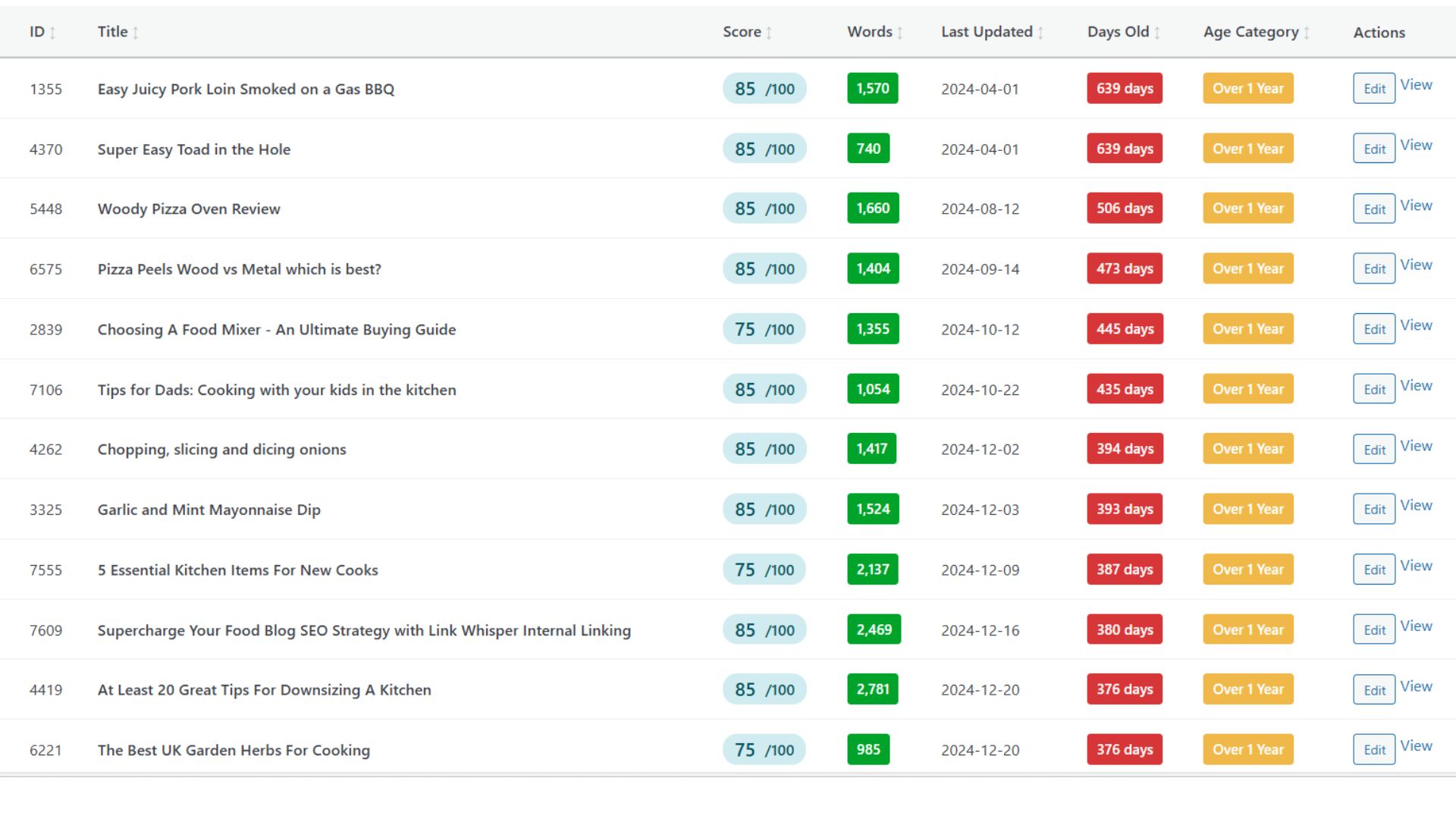Sort by Score using arrow icon

pyautogui.click(x=768, y=33)
